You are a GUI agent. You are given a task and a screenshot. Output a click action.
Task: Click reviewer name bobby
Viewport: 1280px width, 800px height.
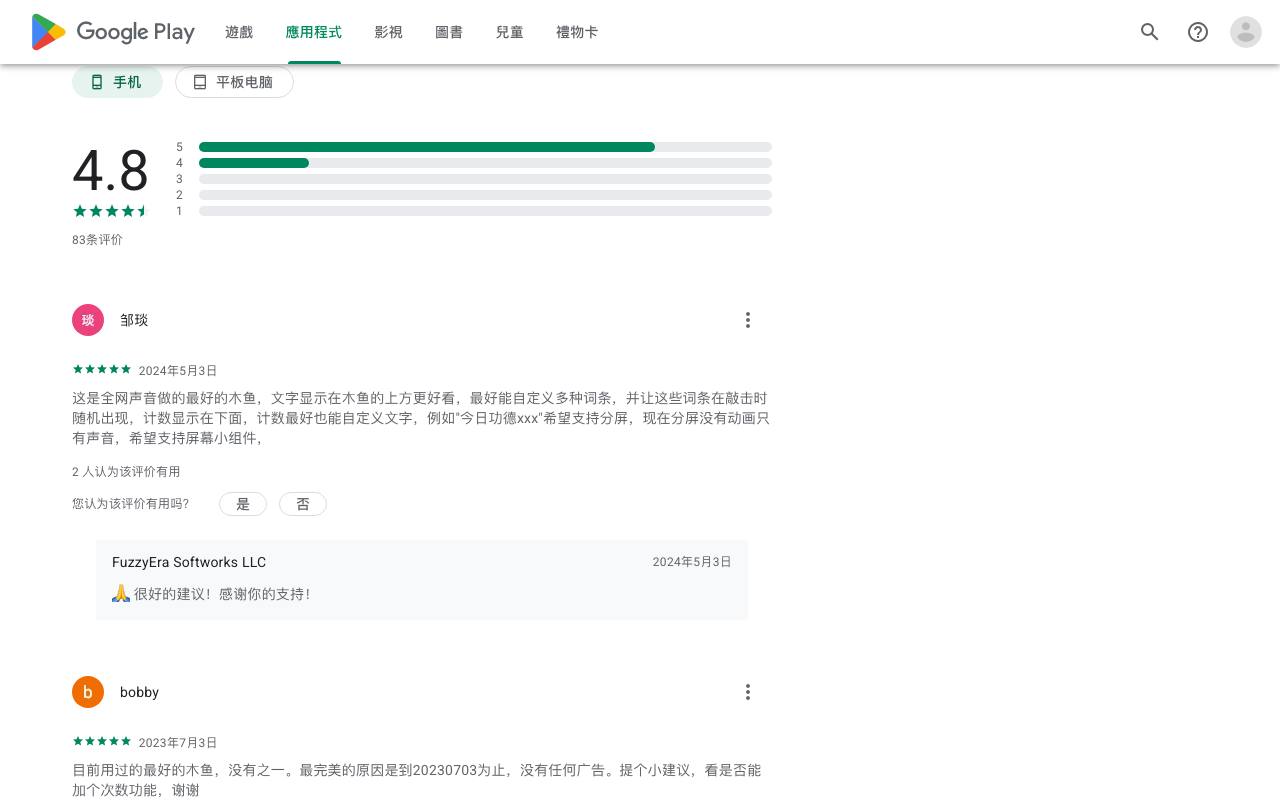139,692
